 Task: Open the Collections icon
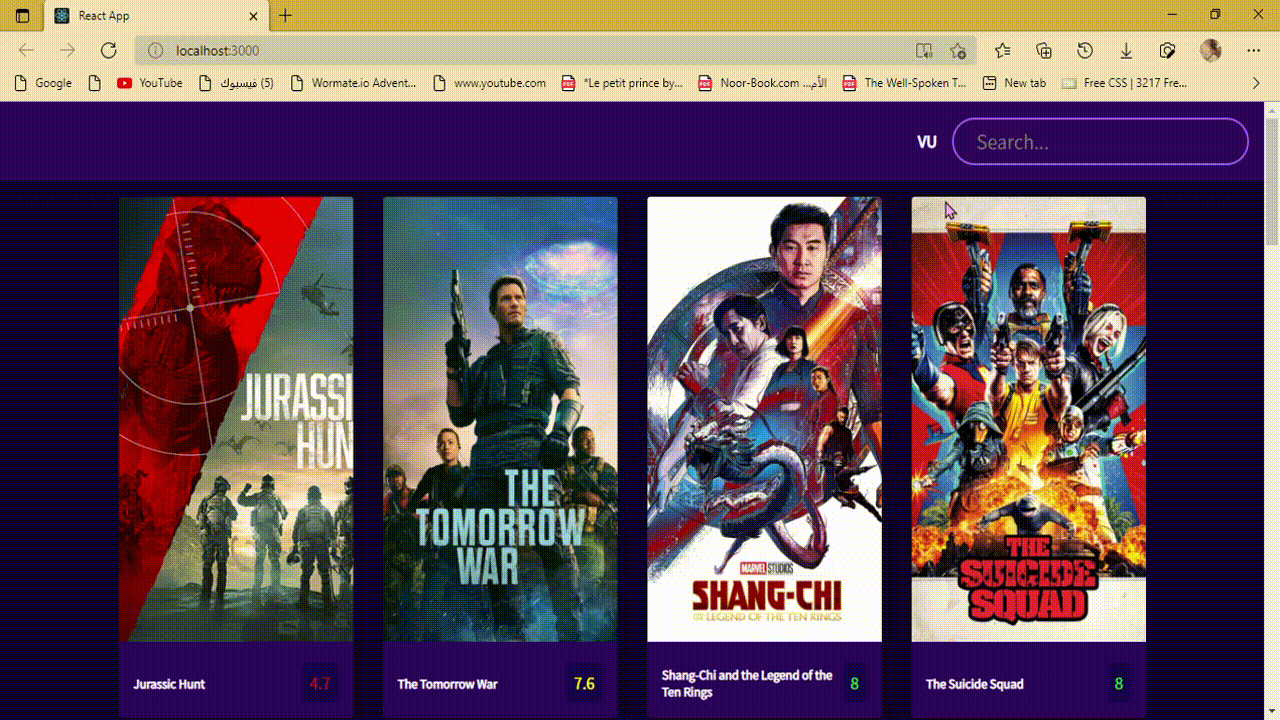pyautogui.click(x=1044, y=50)
